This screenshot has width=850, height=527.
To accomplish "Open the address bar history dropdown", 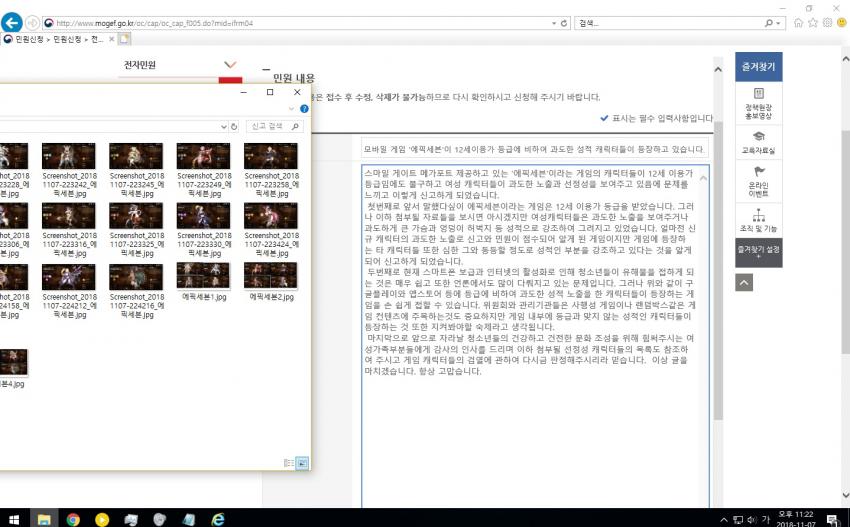I will point(553,23).
